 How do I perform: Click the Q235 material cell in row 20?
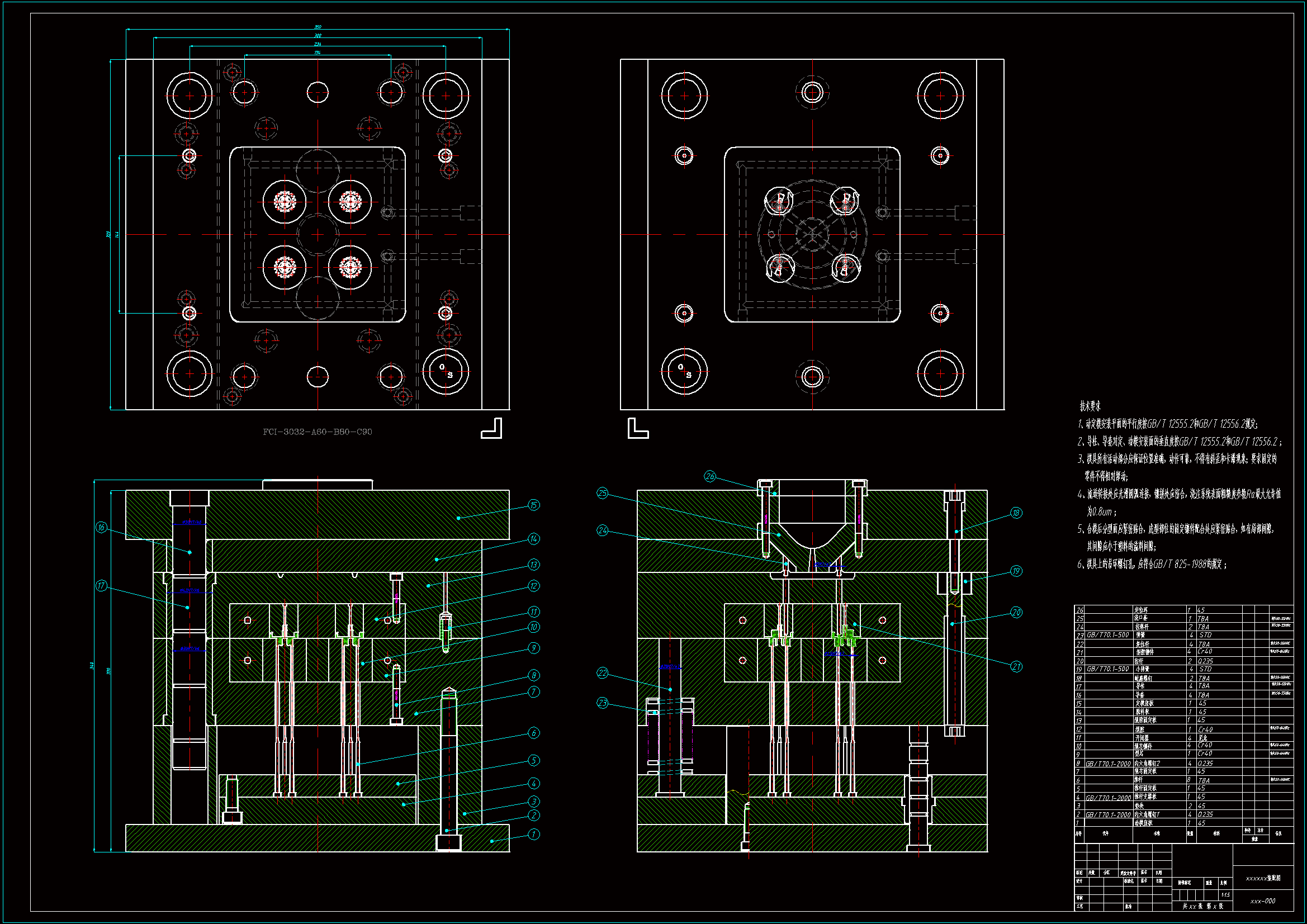point(1205,661)
